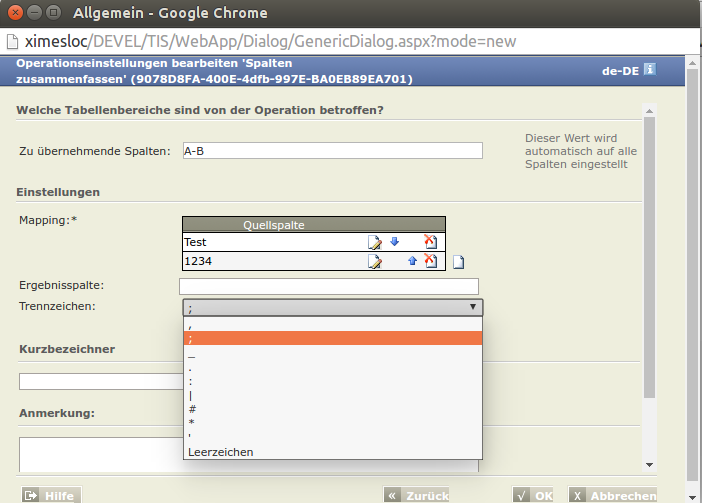Screen dimensions: 702x503
Task: Focus the Ergebnisspalte input field
Action: [x=329, y=286]
